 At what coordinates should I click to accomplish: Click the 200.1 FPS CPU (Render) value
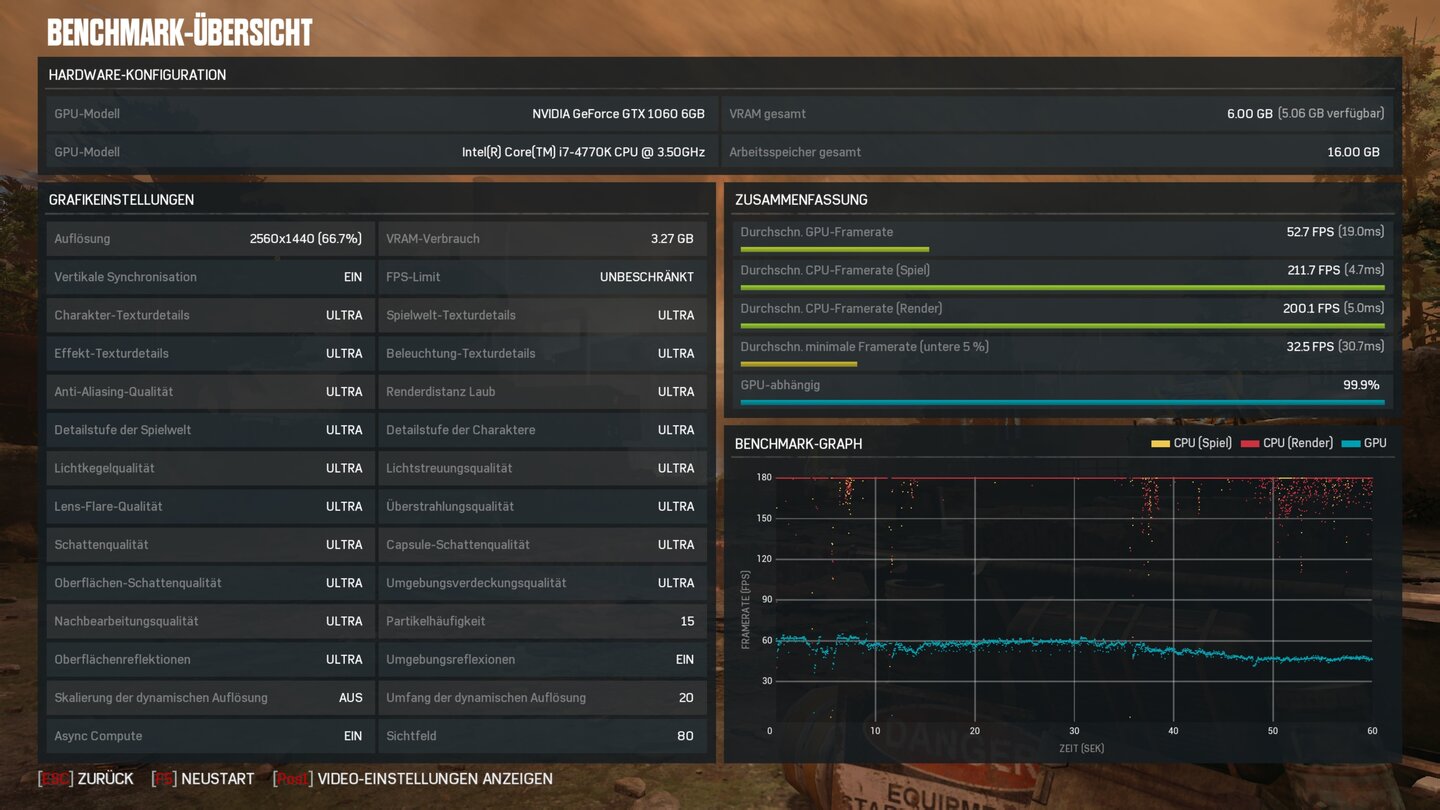click(1311, 308)
